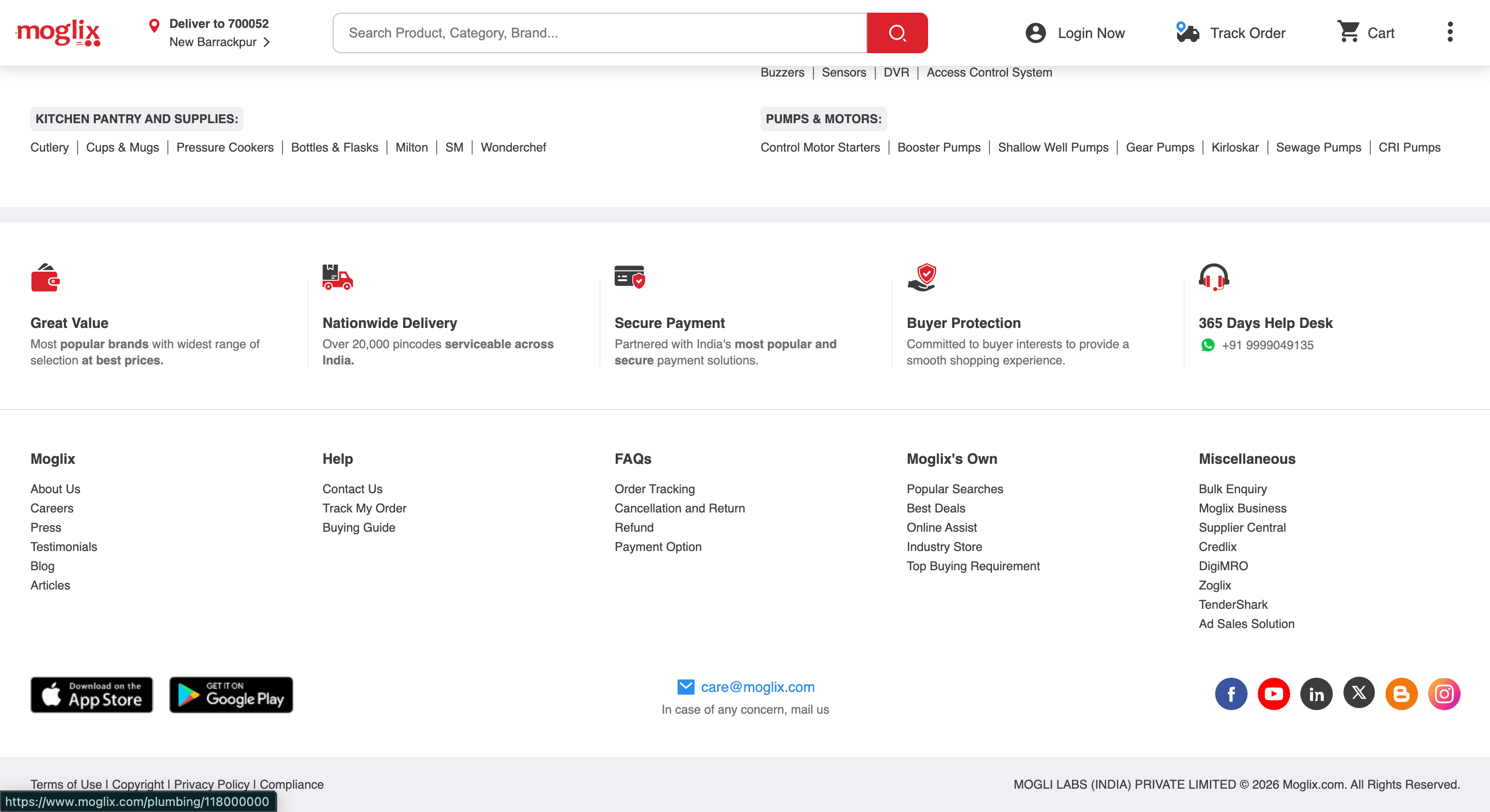This screenshot has width=1490, height=812.
Task: Click the product search input field
Action: tap(600, 33)
